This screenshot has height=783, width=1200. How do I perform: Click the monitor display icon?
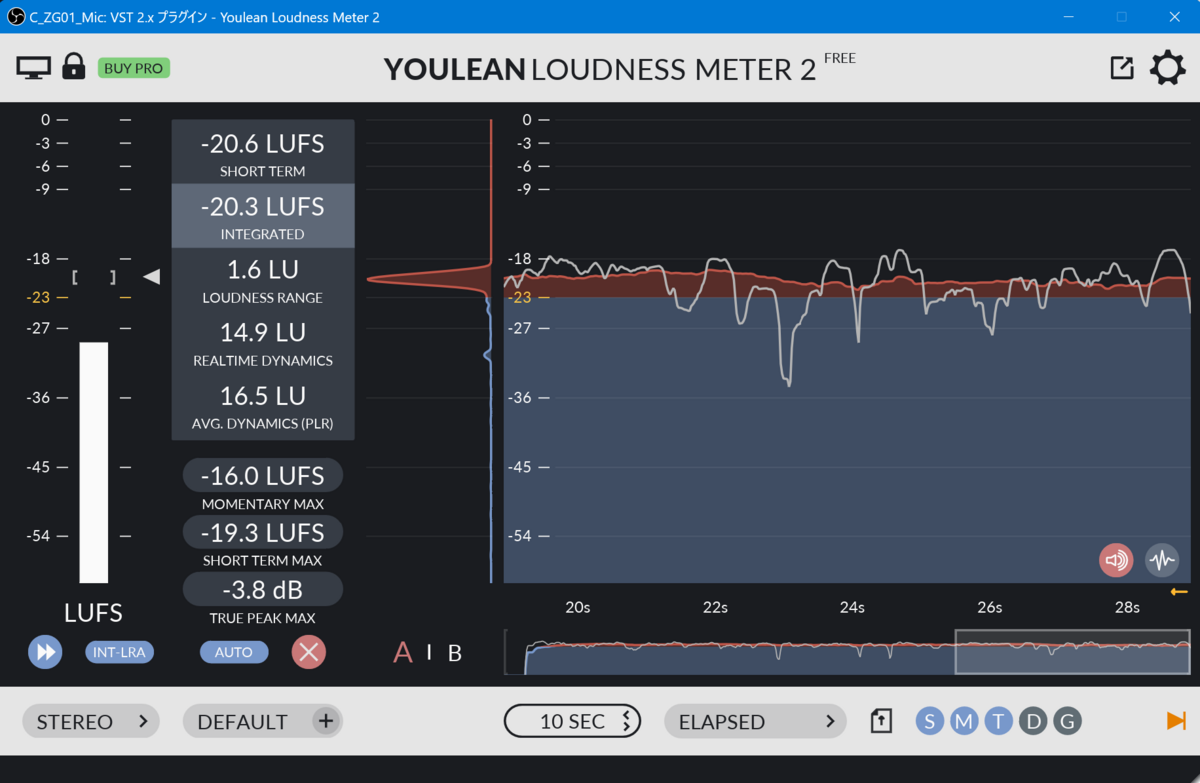33,68
